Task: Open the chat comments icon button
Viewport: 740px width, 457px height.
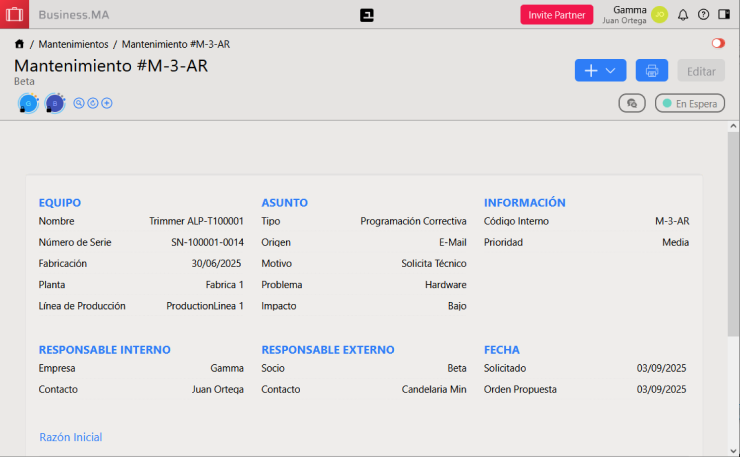Action: click(x=631, y=103)
